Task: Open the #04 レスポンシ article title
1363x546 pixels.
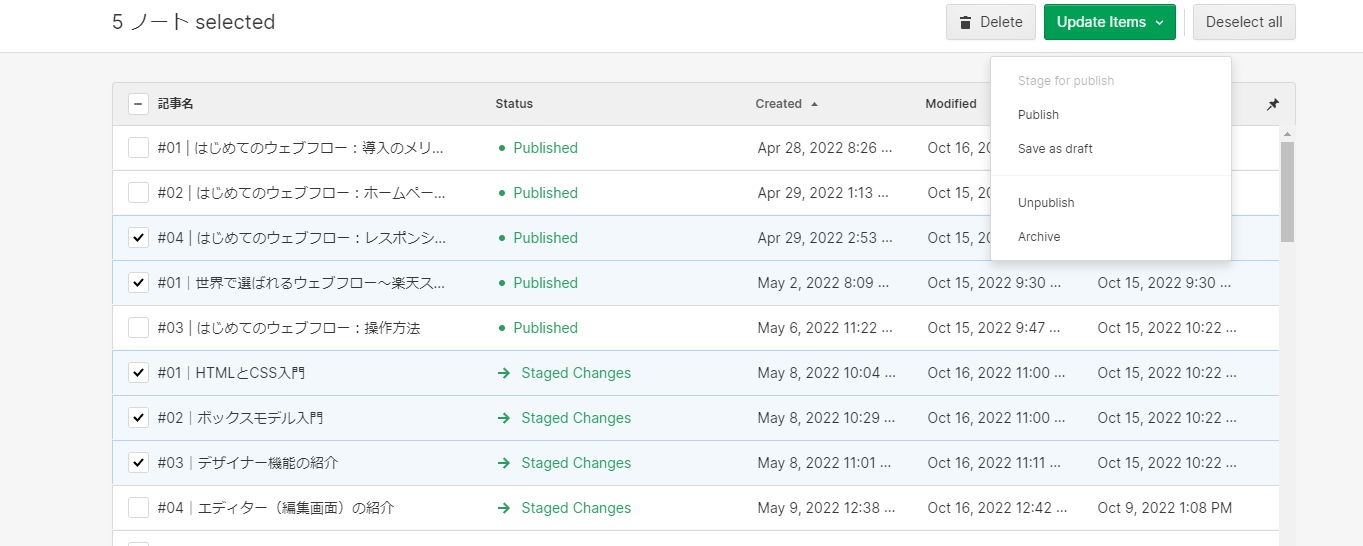Action: (302, 238)
